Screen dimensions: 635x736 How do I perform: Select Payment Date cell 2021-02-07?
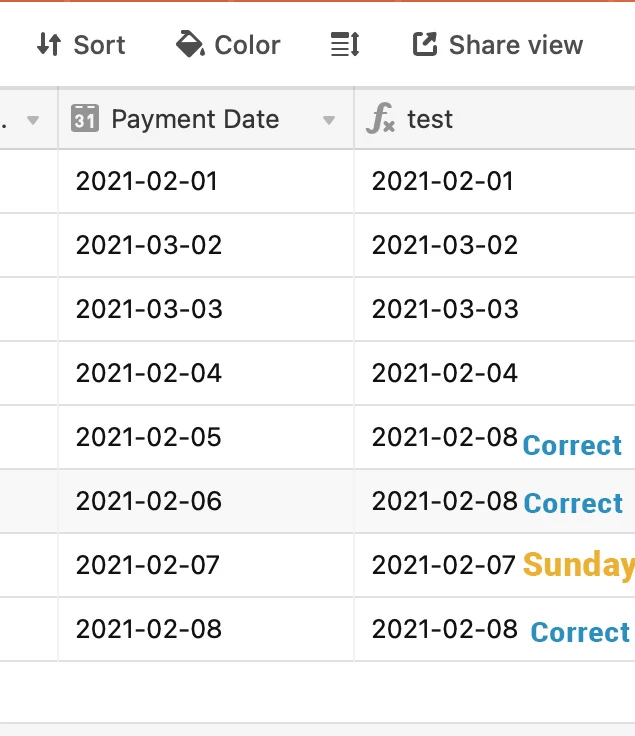tap(206, 565)
